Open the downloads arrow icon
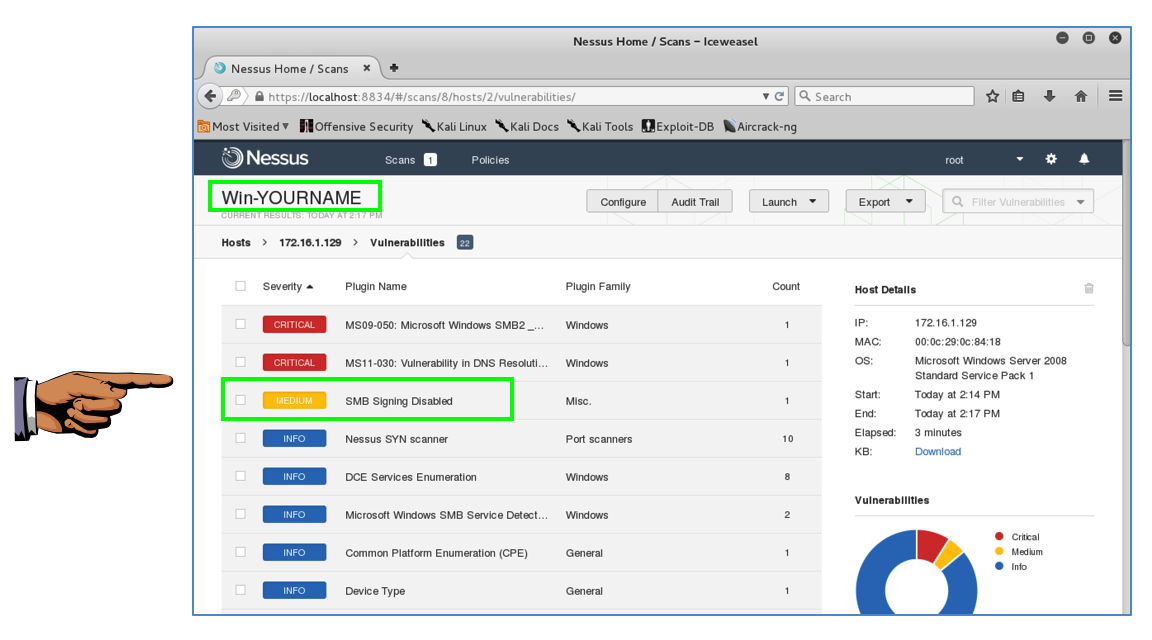This screenshot has width=1152, height=640. pyautogui.click(x=1049, y=96)
